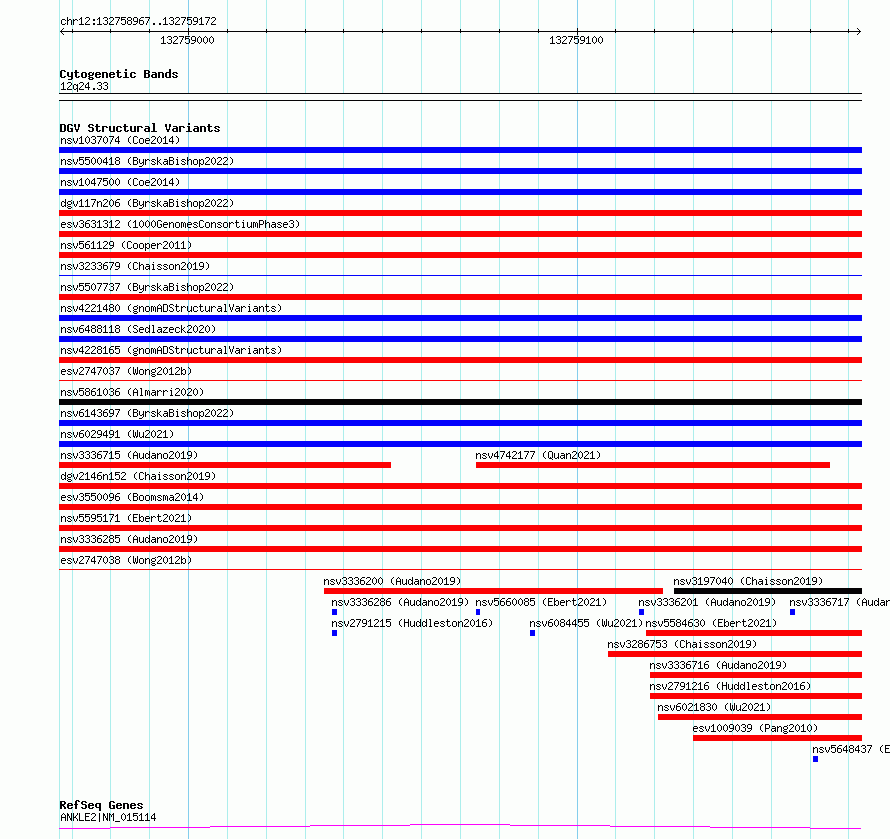Click the black nsv3197040 variant bar
Image resolution: width=890 pixels, height=839 pixels.
coord(767,591)
